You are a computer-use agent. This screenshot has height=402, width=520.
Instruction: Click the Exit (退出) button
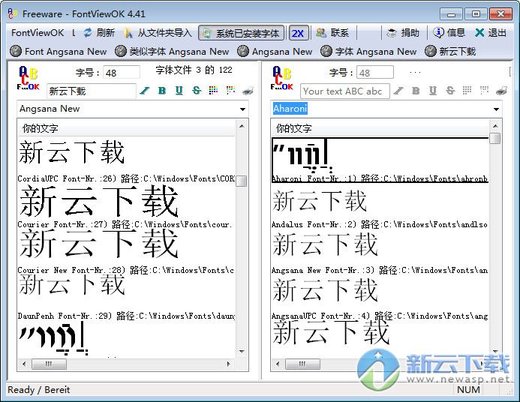[491, 33]
